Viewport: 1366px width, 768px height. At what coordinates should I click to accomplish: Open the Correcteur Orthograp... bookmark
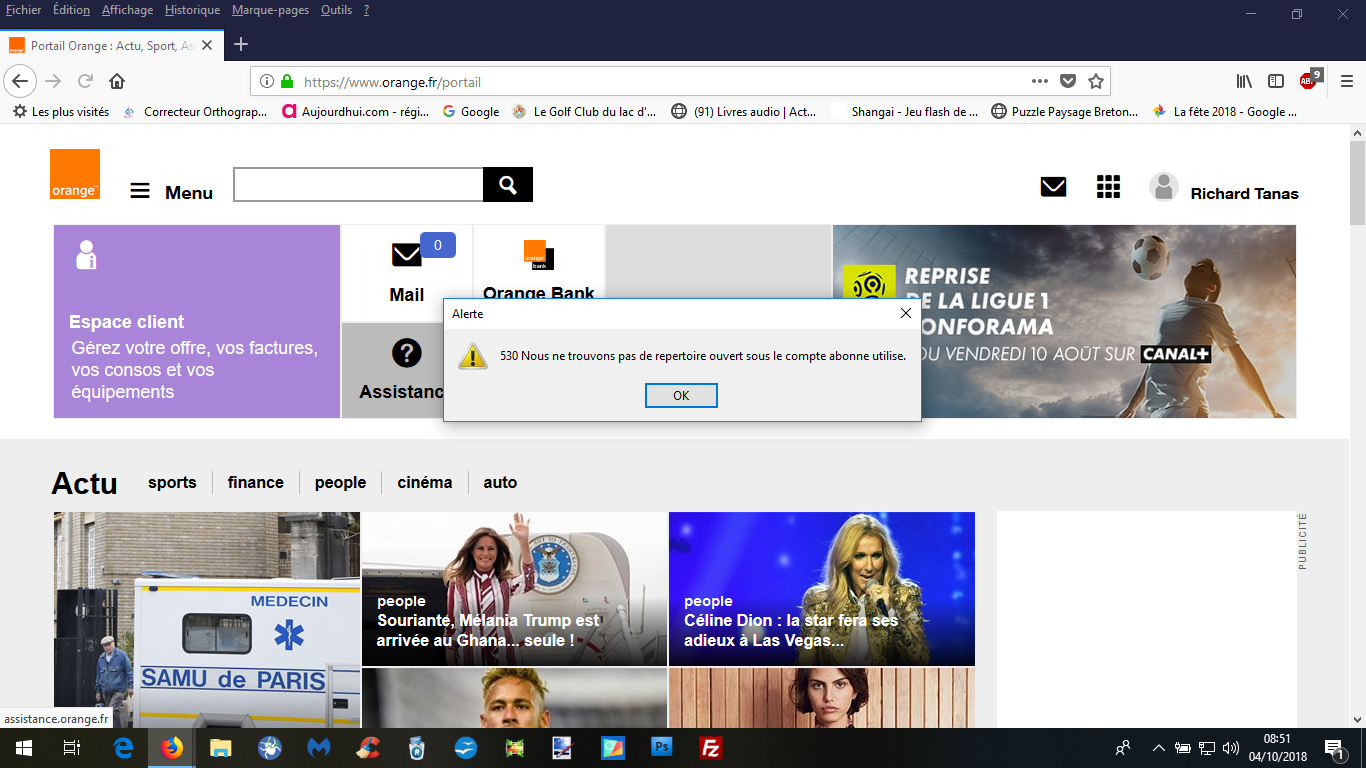coord(196,112)
